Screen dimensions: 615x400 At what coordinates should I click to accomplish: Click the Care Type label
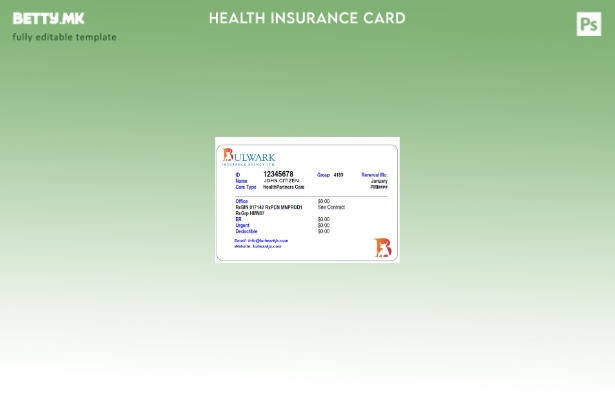point(246,187)
